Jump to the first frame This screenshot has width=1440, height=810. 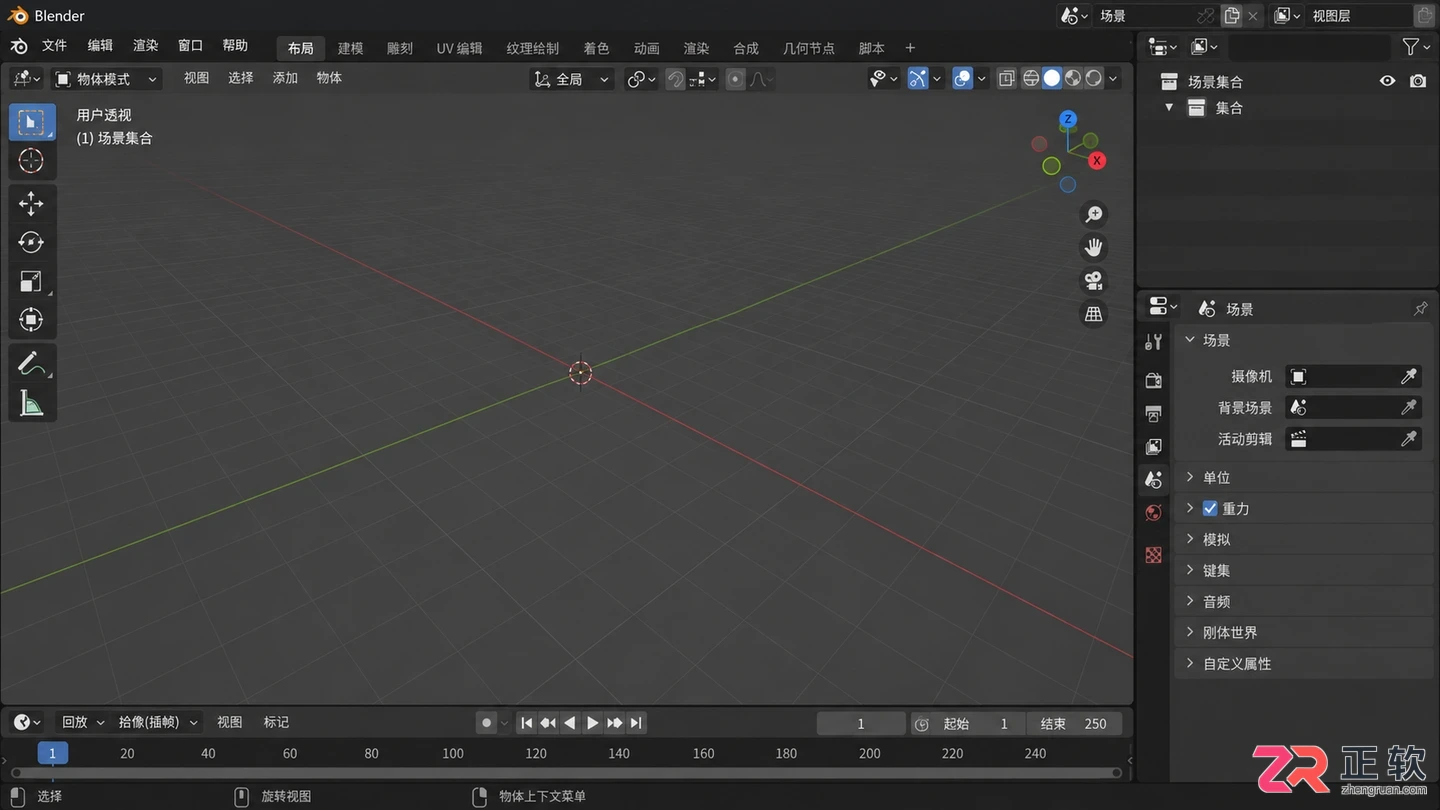tap(526, 722)
